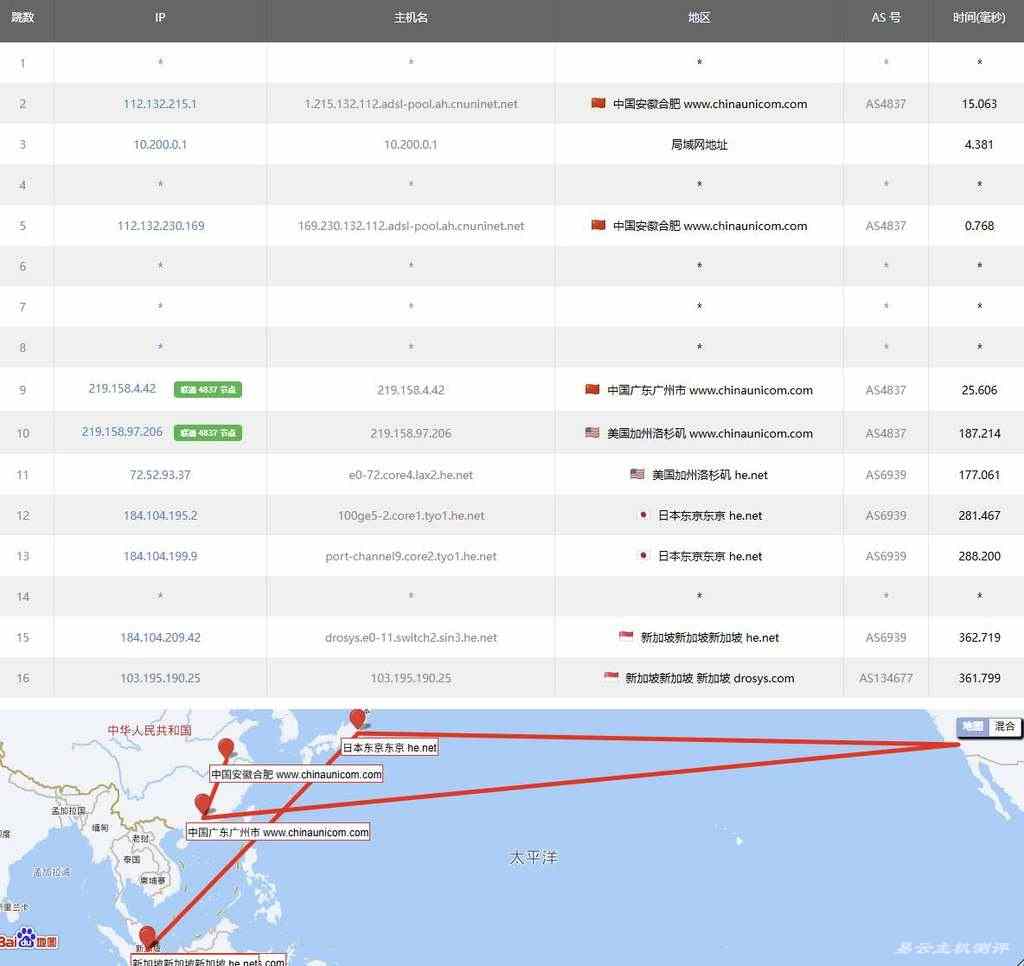Switch map to 地图 view
This screenshot has width=1024, height=966.
coord(972,726)
